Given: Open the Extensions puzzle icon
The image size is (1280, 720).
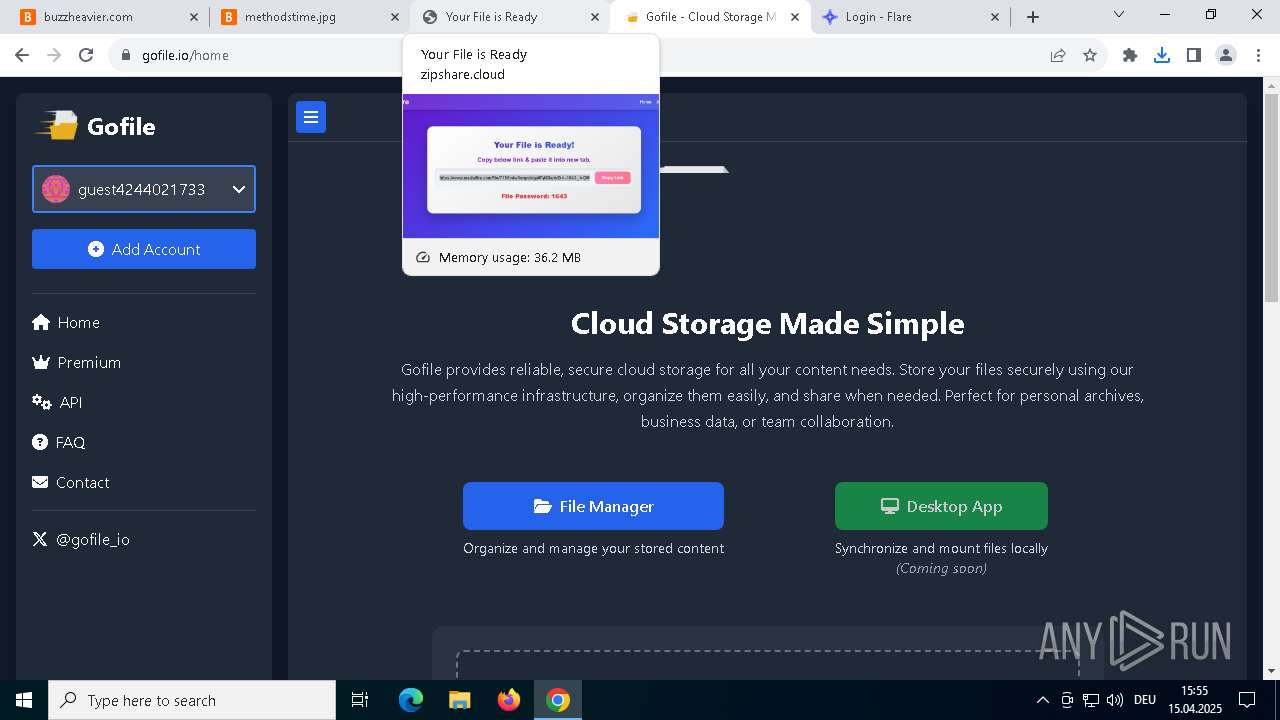Looking at the screenshot, I should click(x=1130, y=55).
